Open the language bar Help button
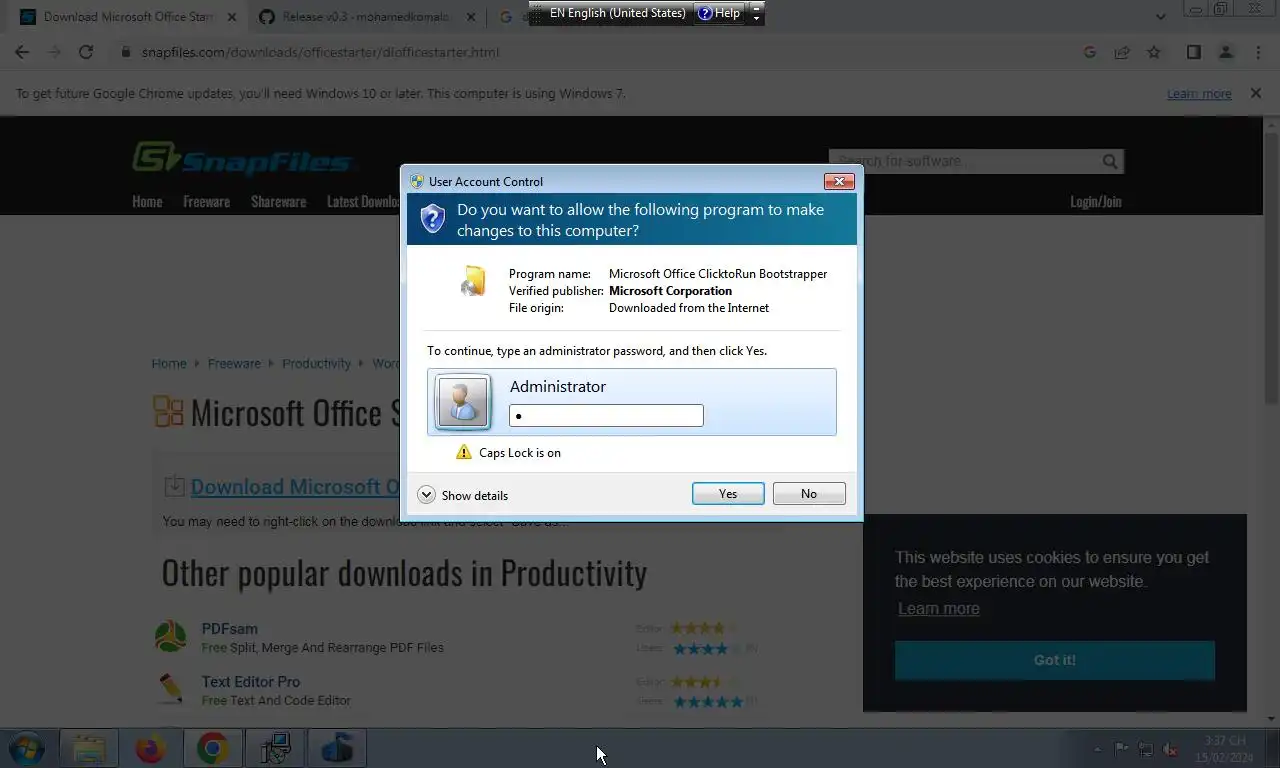 [x=720, y=13]
